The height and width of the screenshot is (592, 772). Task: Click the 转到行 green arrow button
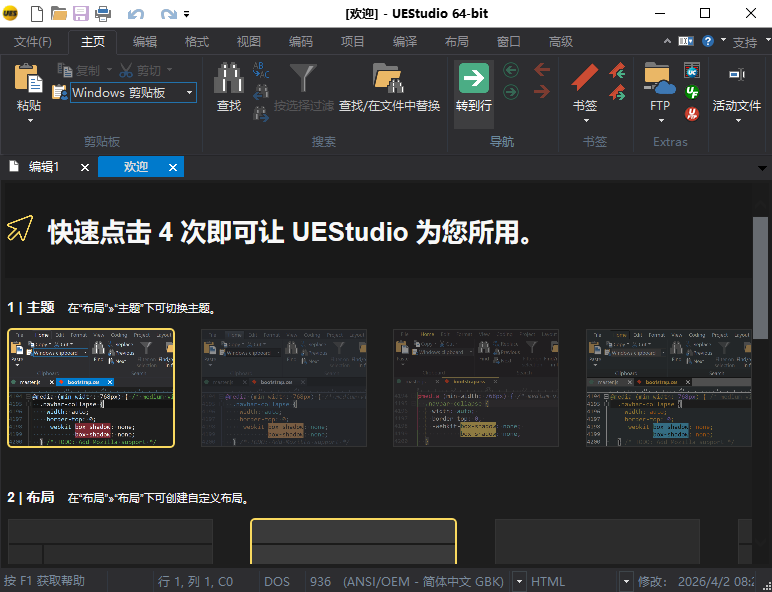(474, 78)
